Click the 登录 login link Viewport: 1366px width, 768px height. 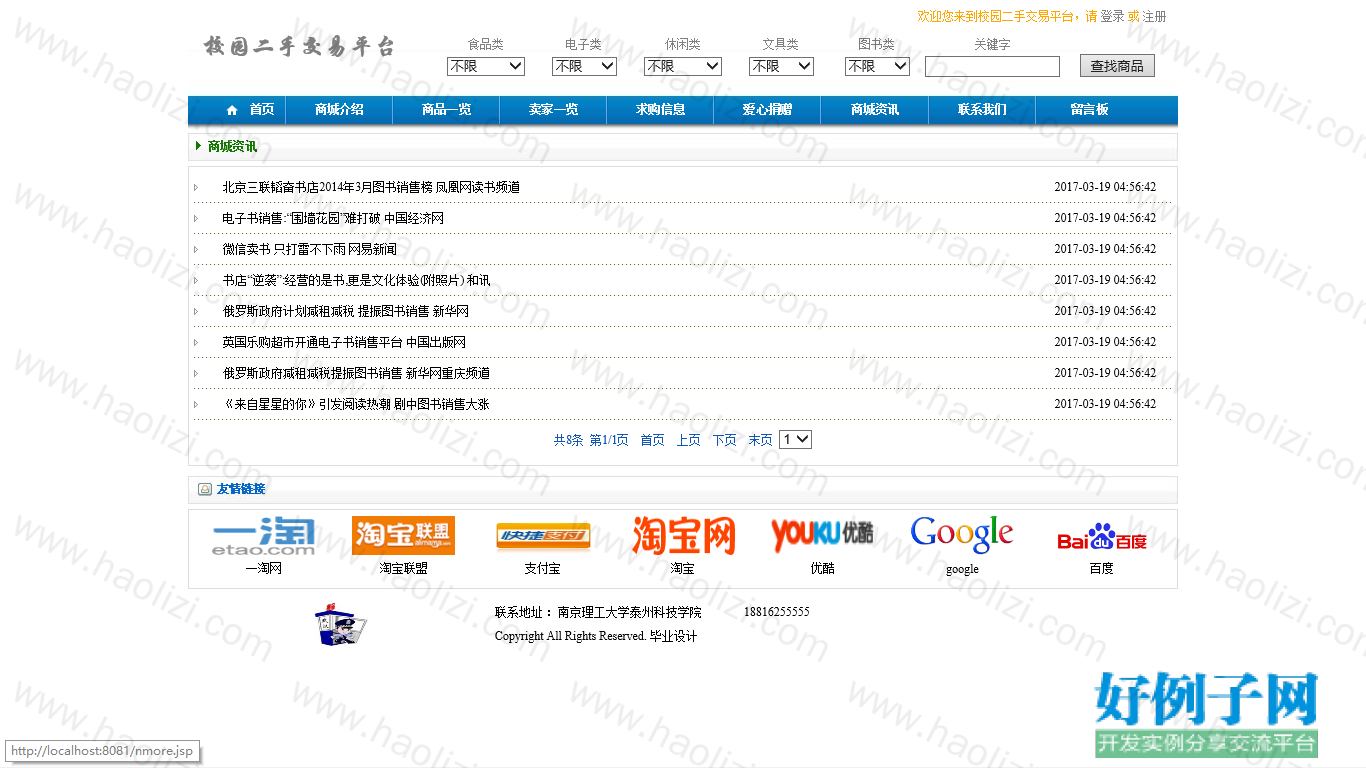point(1112,16)
